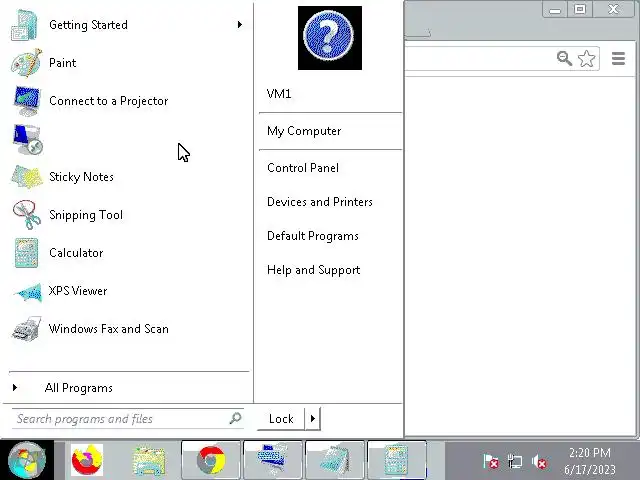Click the unlabeled remote desktop computer icon
This screenshot has height=480, width=640.
coord(28,139)
